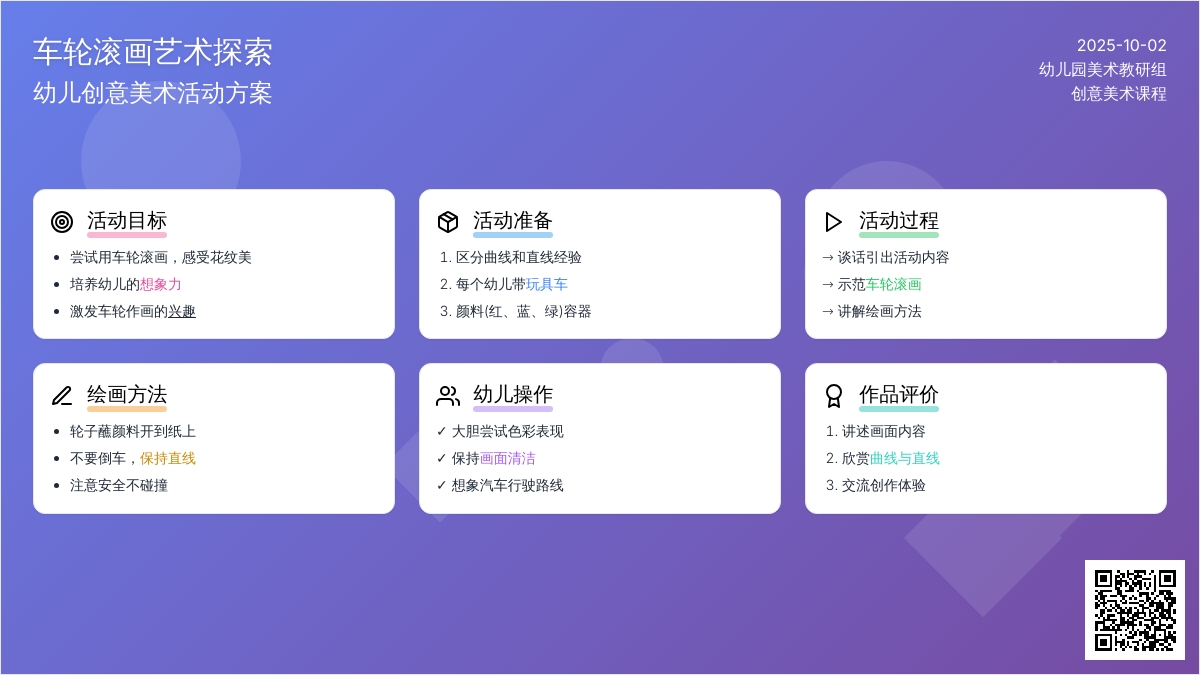Click the target icon beside 活动目标
The image size is (1200, 675).
tap(62, 222)
